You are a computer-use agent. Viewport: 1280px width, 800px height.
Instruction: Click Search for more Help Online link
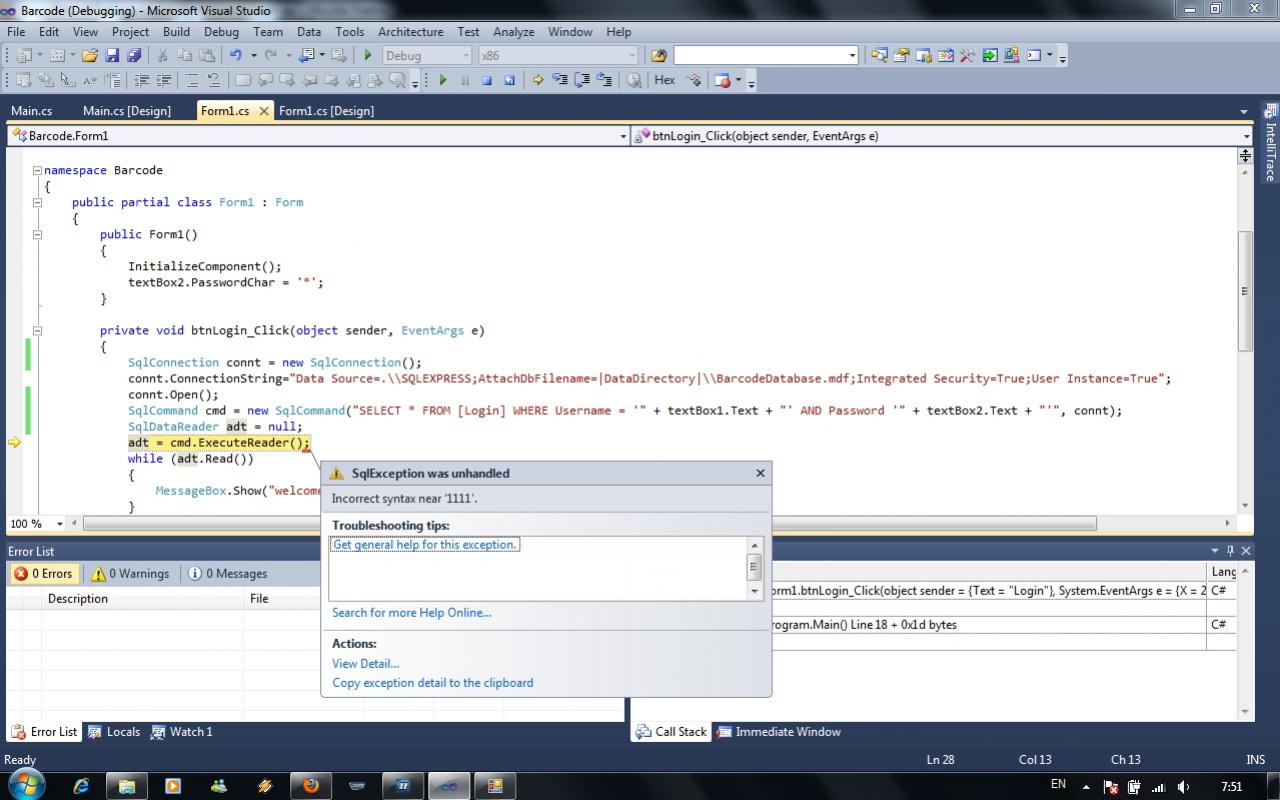tap(412, 613)
